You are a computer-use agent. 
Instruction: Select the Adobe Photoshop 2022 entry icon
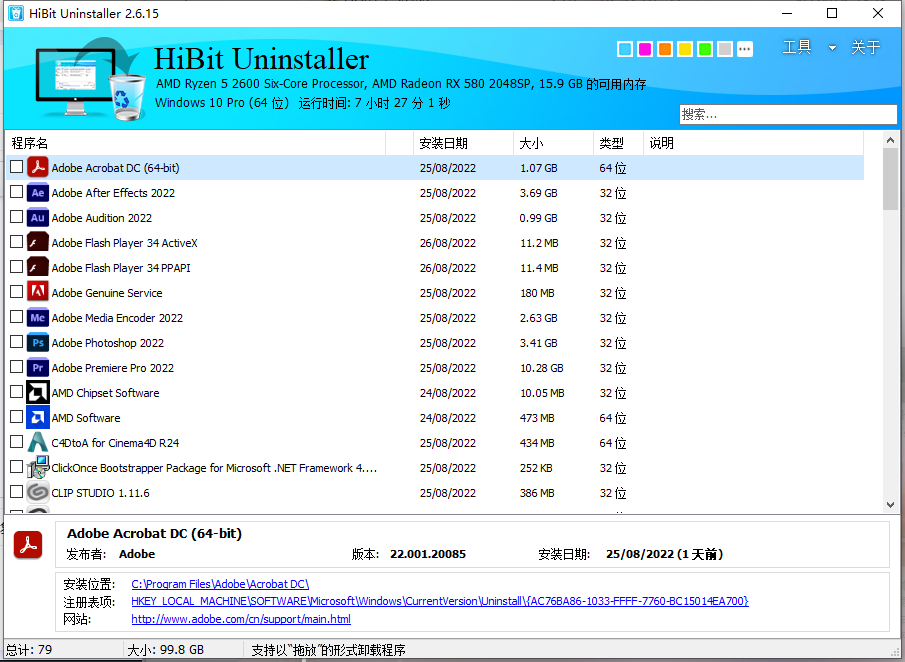tap(38, 342)
